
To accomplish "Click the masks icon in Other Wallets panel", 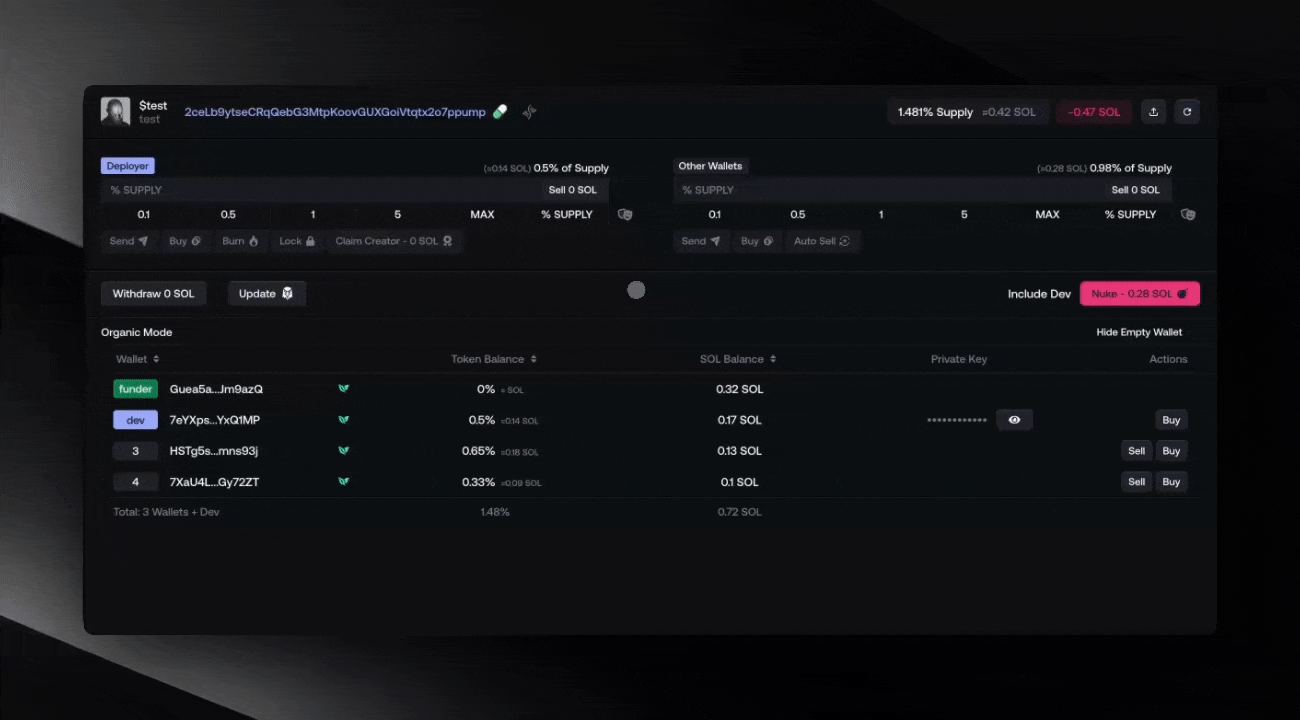I will pos(1188,214).
